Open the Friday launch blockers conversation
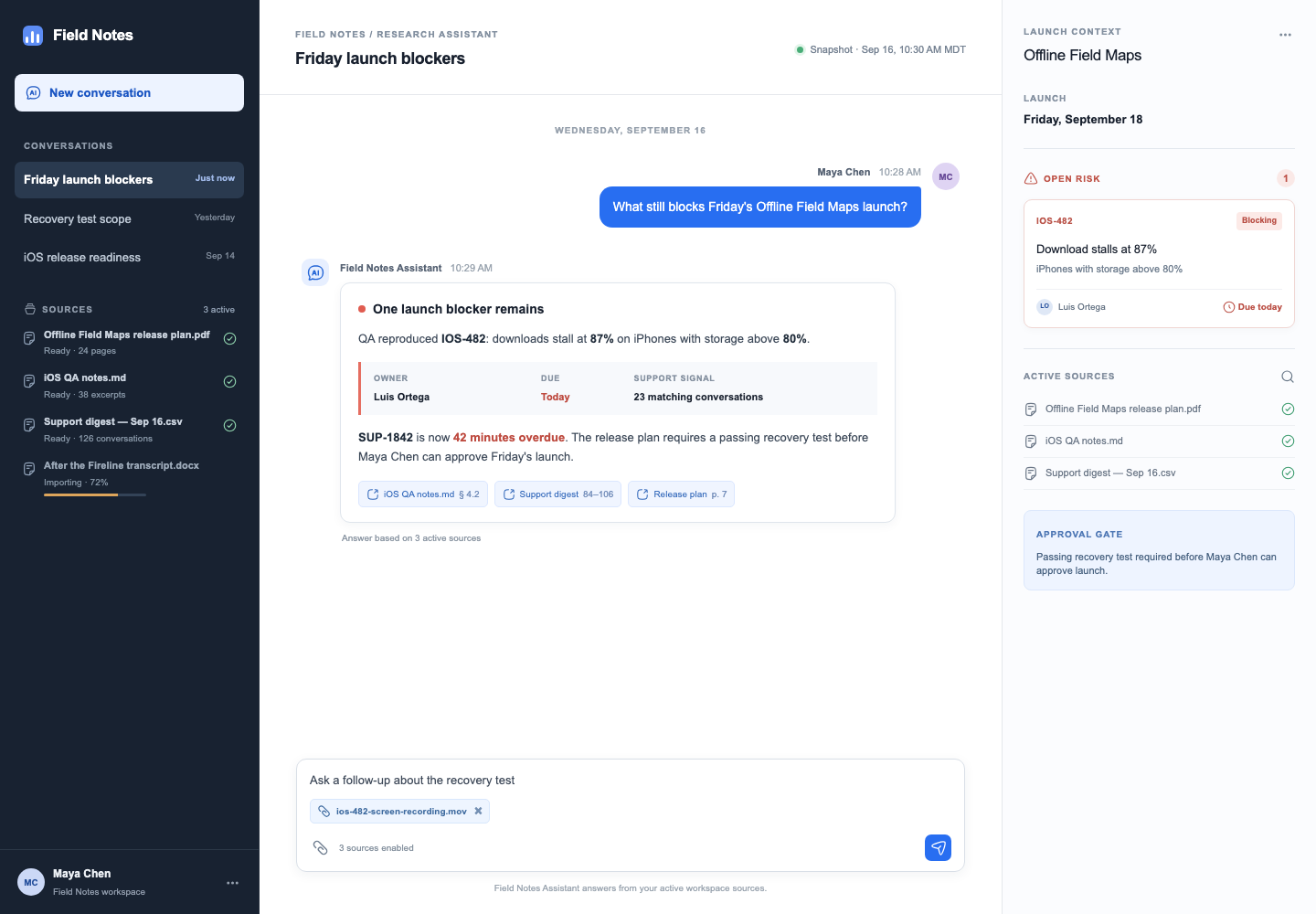The width and height of the screenshot is (1316, 914). tap(129, 179)
